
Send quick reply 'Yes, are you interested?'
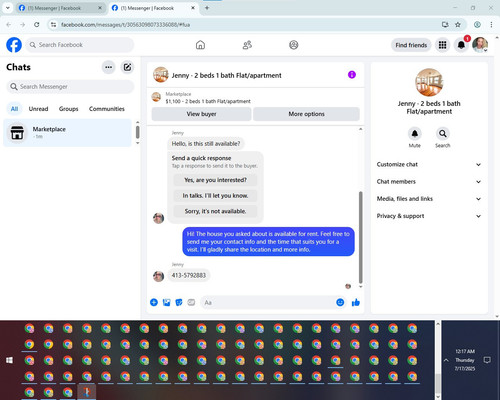(215, 180)
